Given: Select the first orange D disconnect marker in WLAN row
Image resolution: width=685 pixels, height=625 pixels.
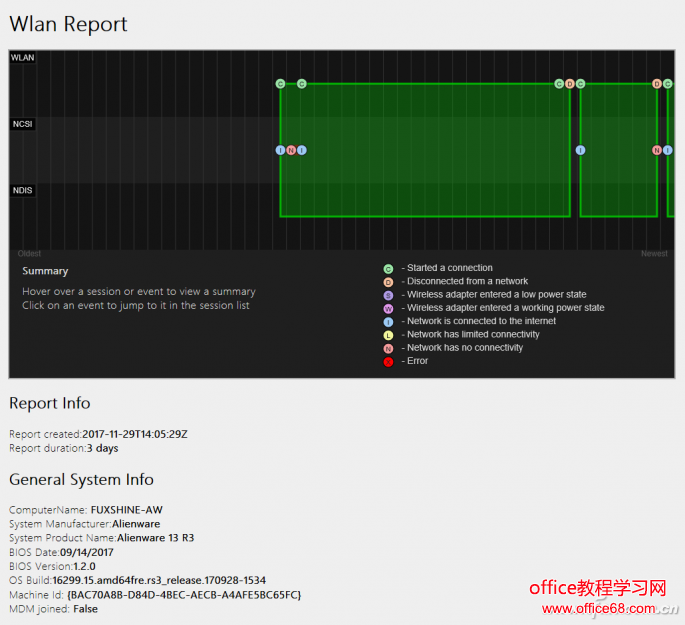Looking at the screenshot, I should (570, 83).
